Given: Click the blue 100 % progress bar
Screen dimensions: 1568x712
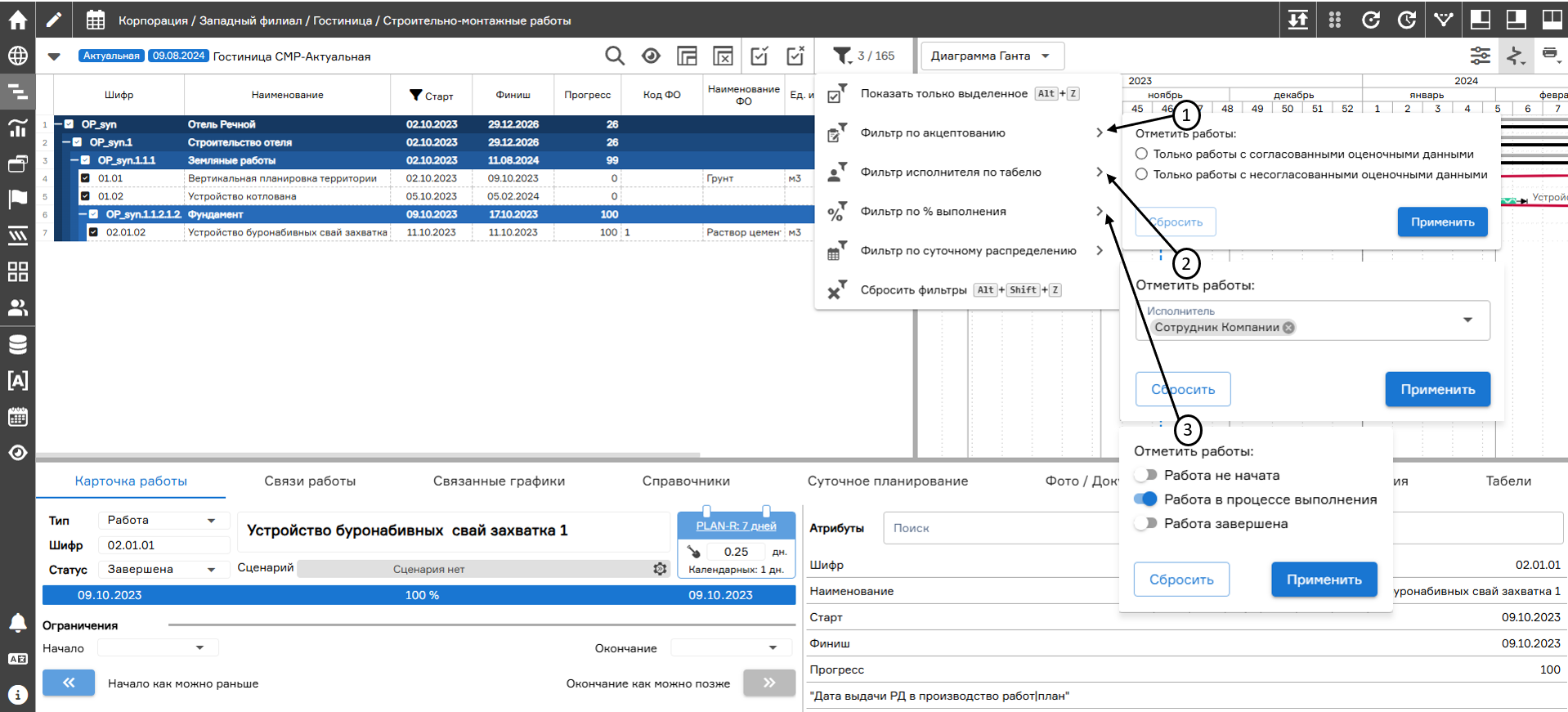Looking at the screenshot, I should (x=419, y=595).
